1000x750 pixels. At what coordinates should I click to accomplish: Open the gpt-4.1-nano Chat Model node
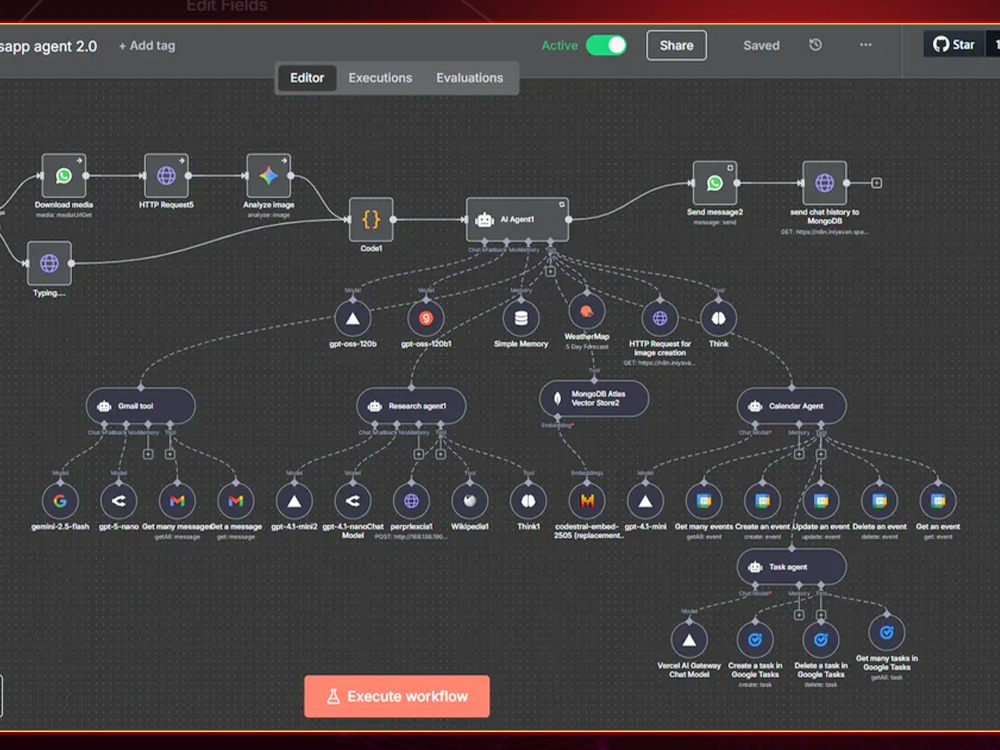[353, 501]
